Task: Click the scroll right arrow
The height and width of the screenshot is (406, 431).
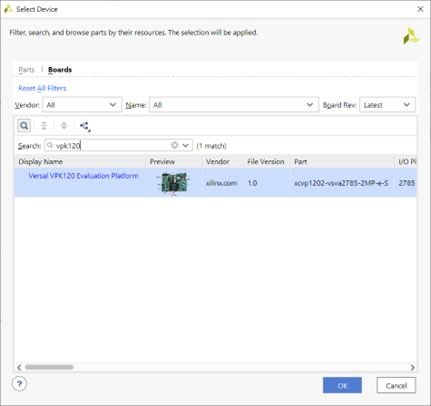Action: coord(412,367)
